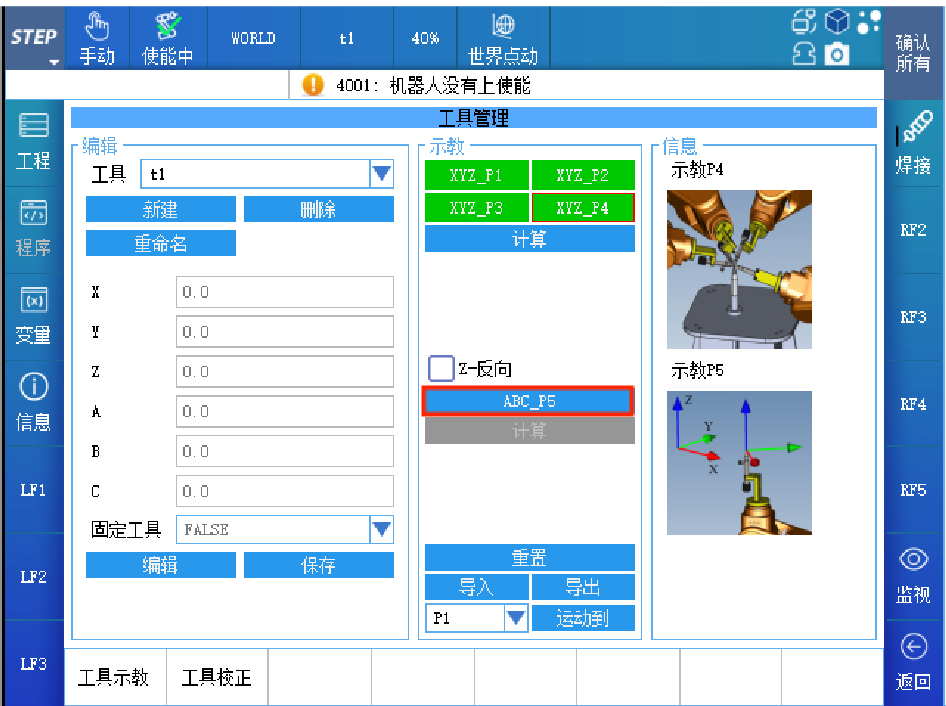Open the 固定工具 FALSE dropdown
The image size is (946, 706).
[x=381, y=530]
